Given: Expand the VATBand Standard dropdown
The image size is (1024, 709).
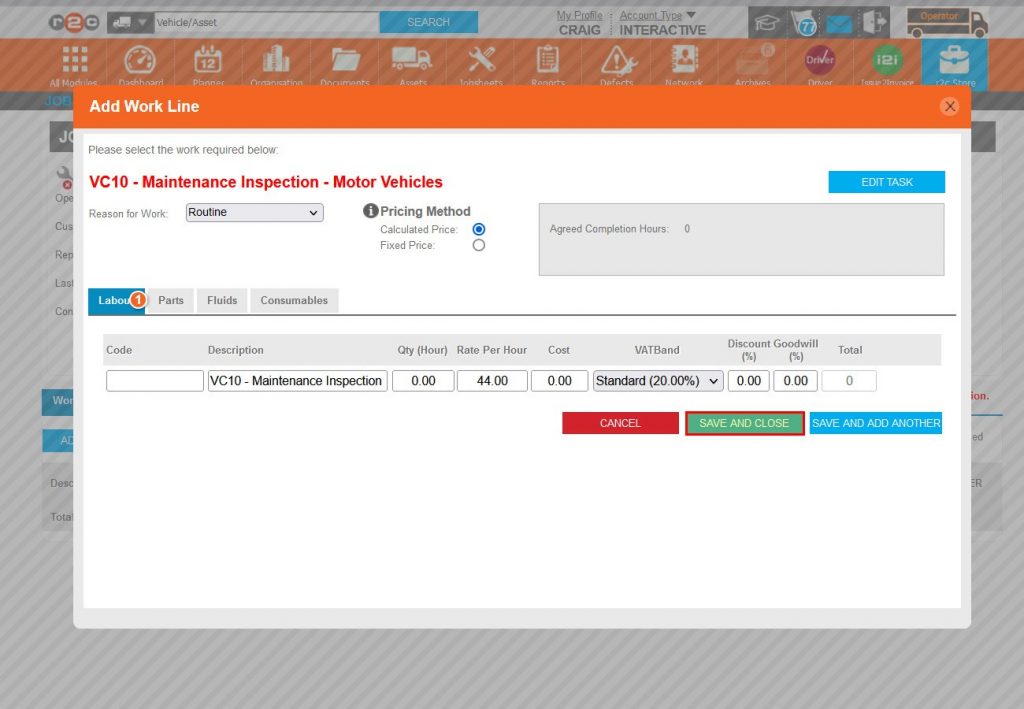Looking at the screenshot, I should [658, 381].
